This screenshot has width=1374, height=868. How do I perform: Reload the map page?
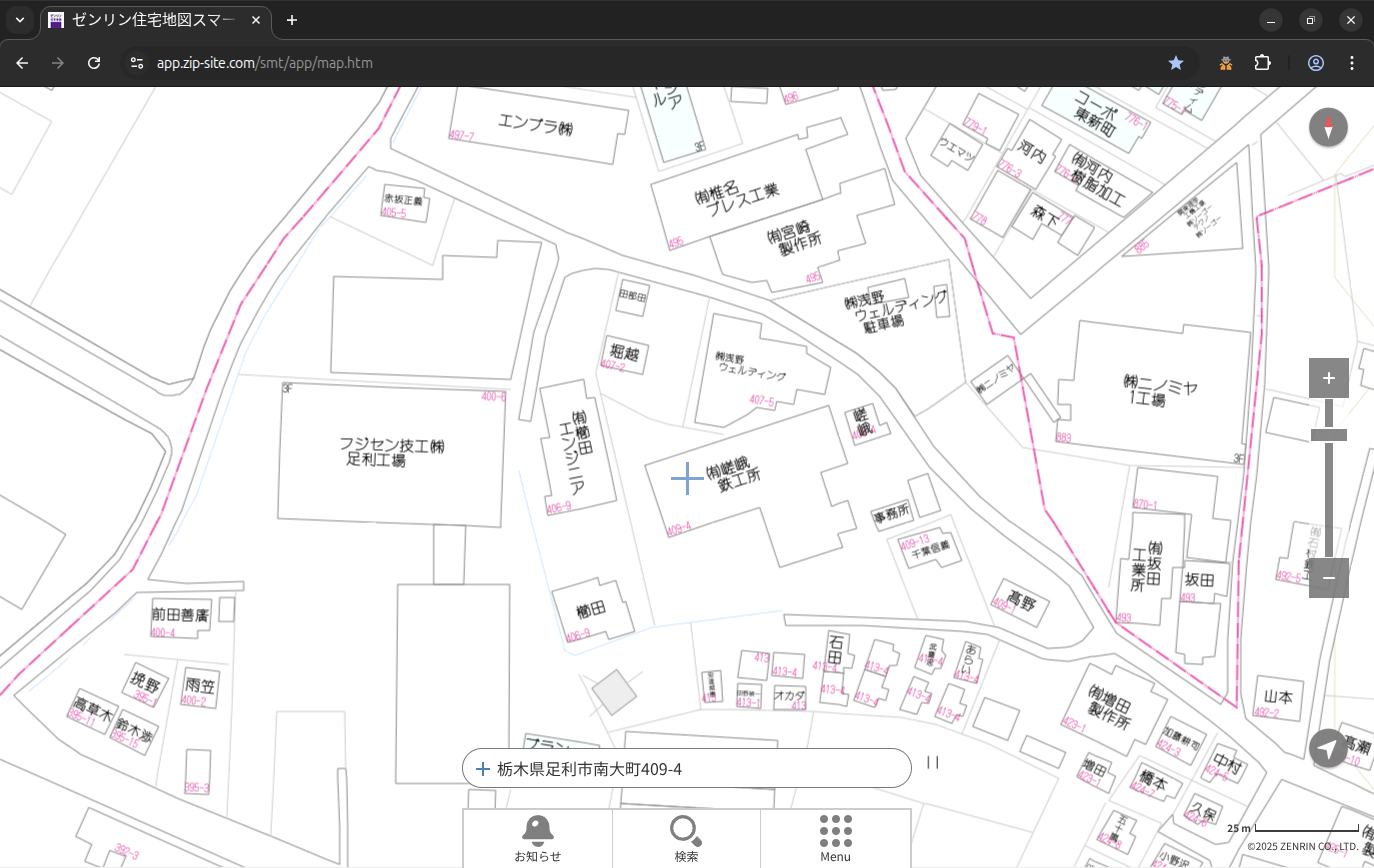[94, 63]
